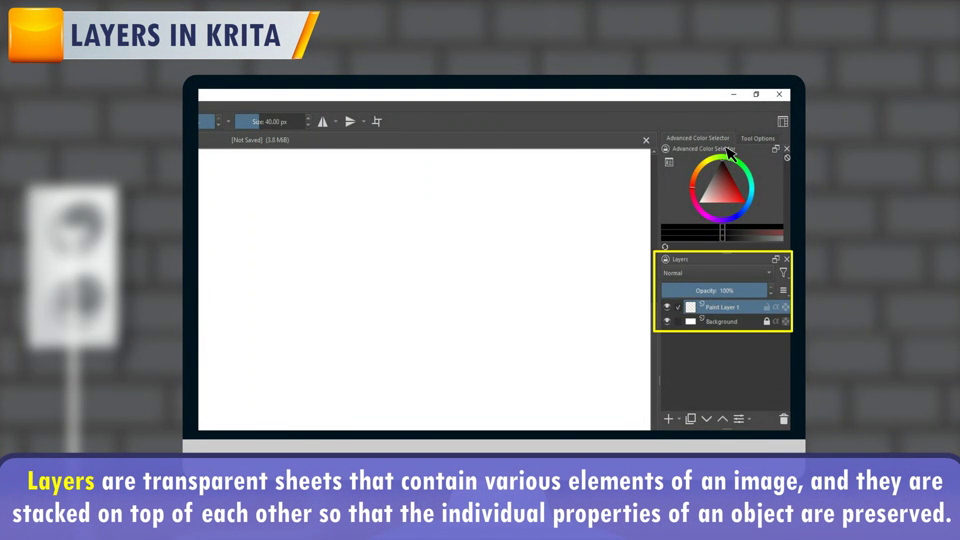Click the checkmark box of Paint Layer 1
960x540 pixels.
click(678, 307)
